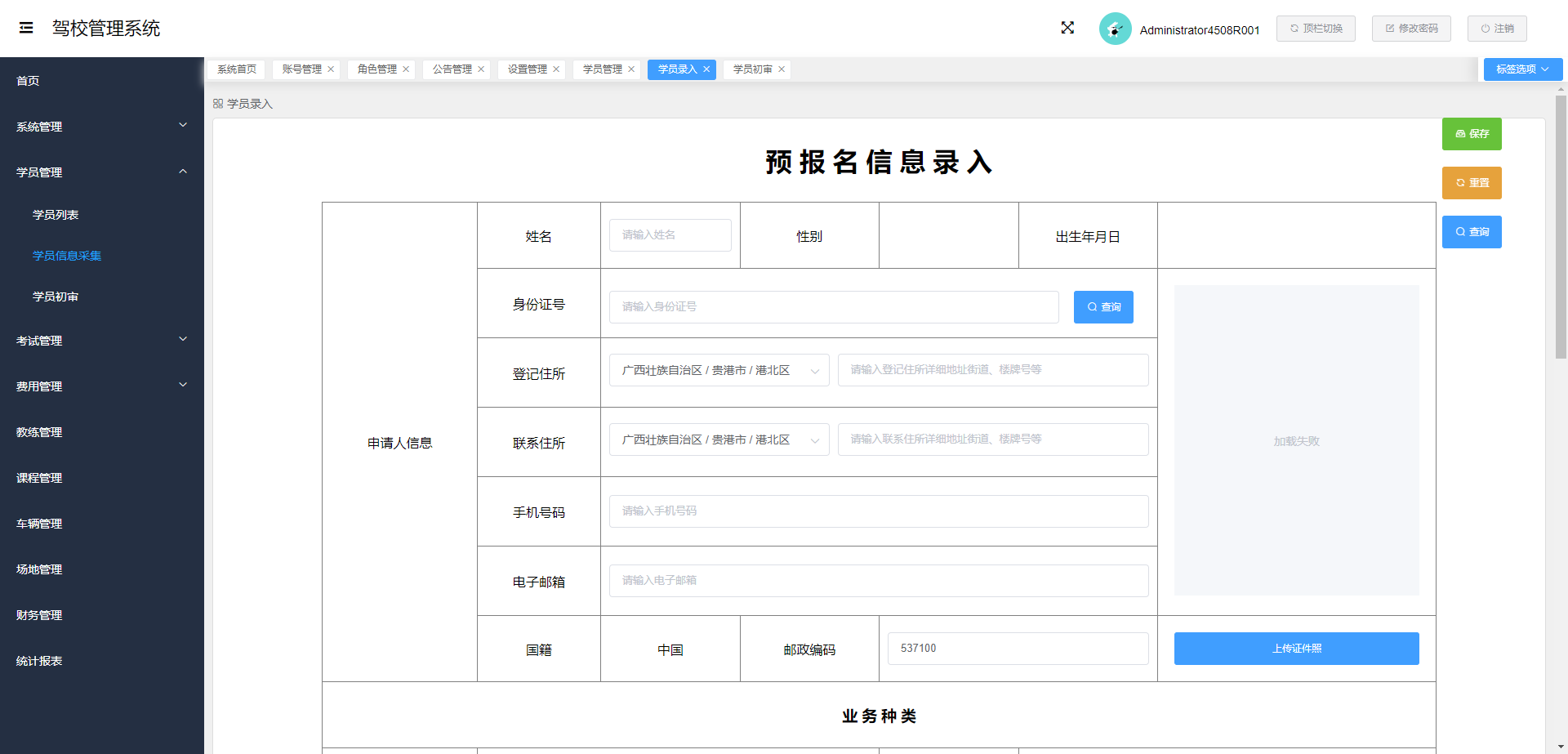Click the 加载失败 photo placeholder
The width and height of the screenshot is (1568, 754).
point(1296,440)
